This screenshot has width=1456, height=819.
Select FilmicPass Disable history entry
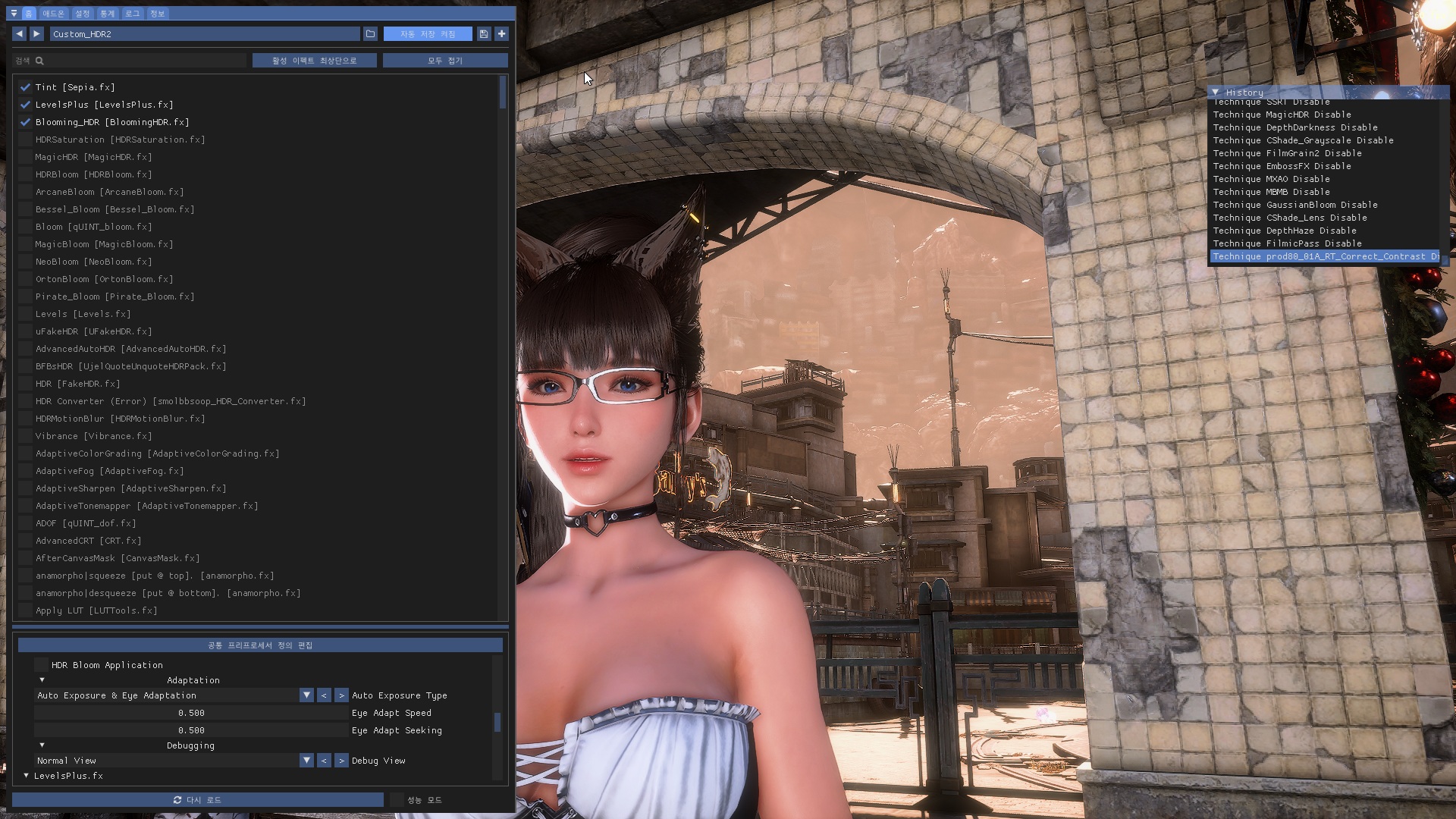tap(1287, 243)
